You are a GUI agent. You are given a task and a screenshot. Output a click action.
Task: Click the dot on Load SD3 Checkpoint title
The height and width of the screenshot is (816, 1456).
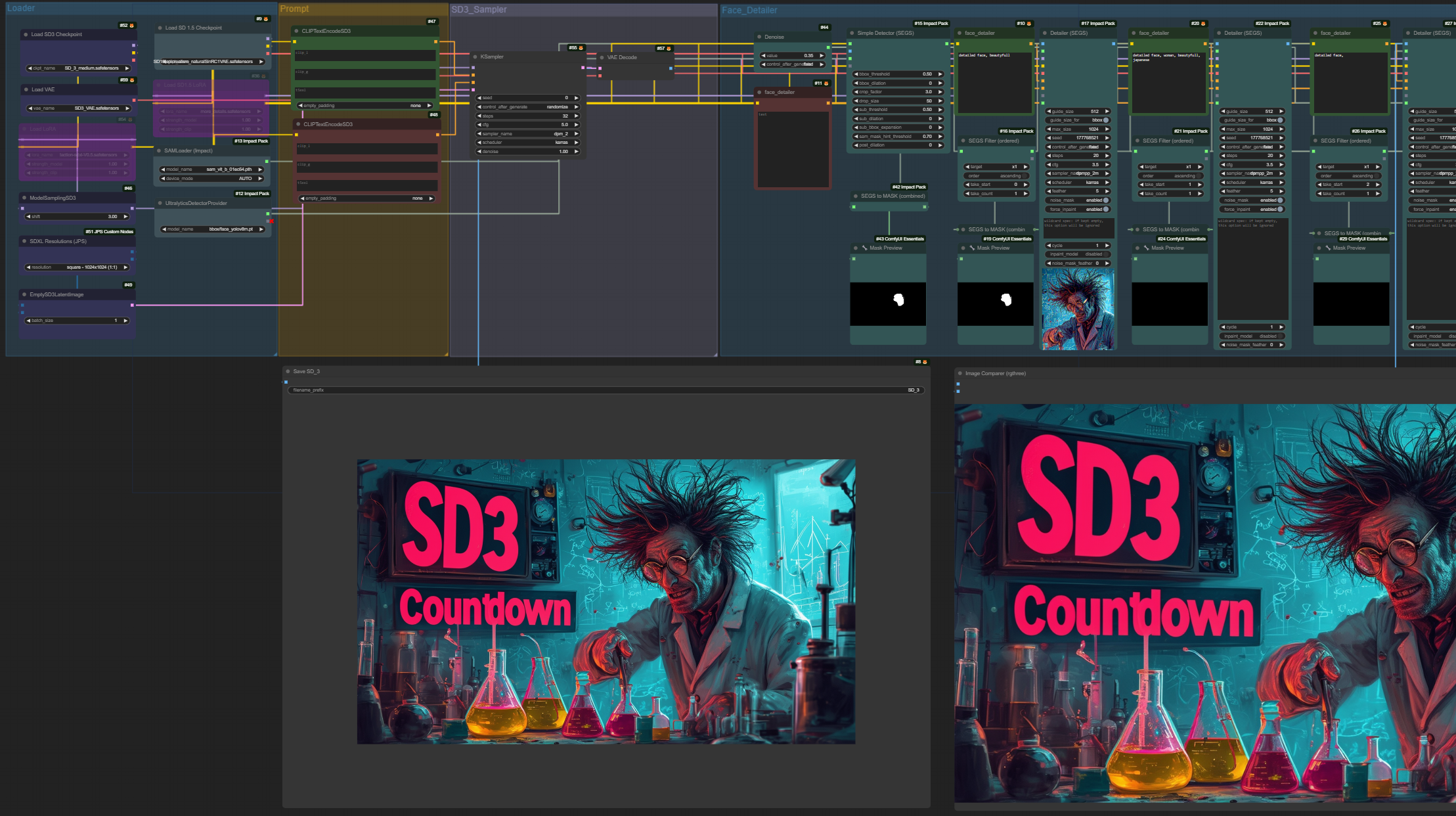[x=26, y=35]
